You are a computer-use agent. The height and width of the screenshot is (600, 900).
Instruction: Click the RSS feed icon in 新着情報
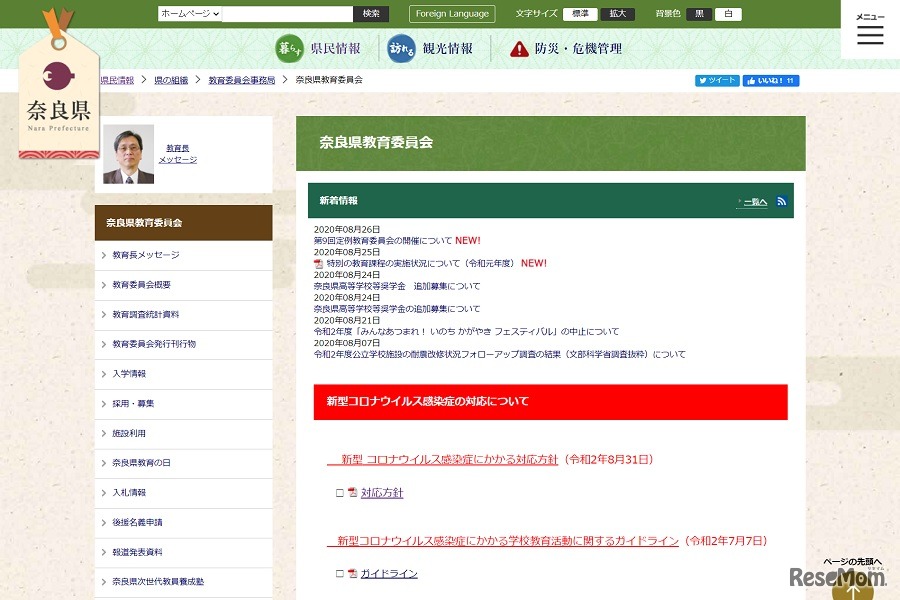(x=782, y=201)
